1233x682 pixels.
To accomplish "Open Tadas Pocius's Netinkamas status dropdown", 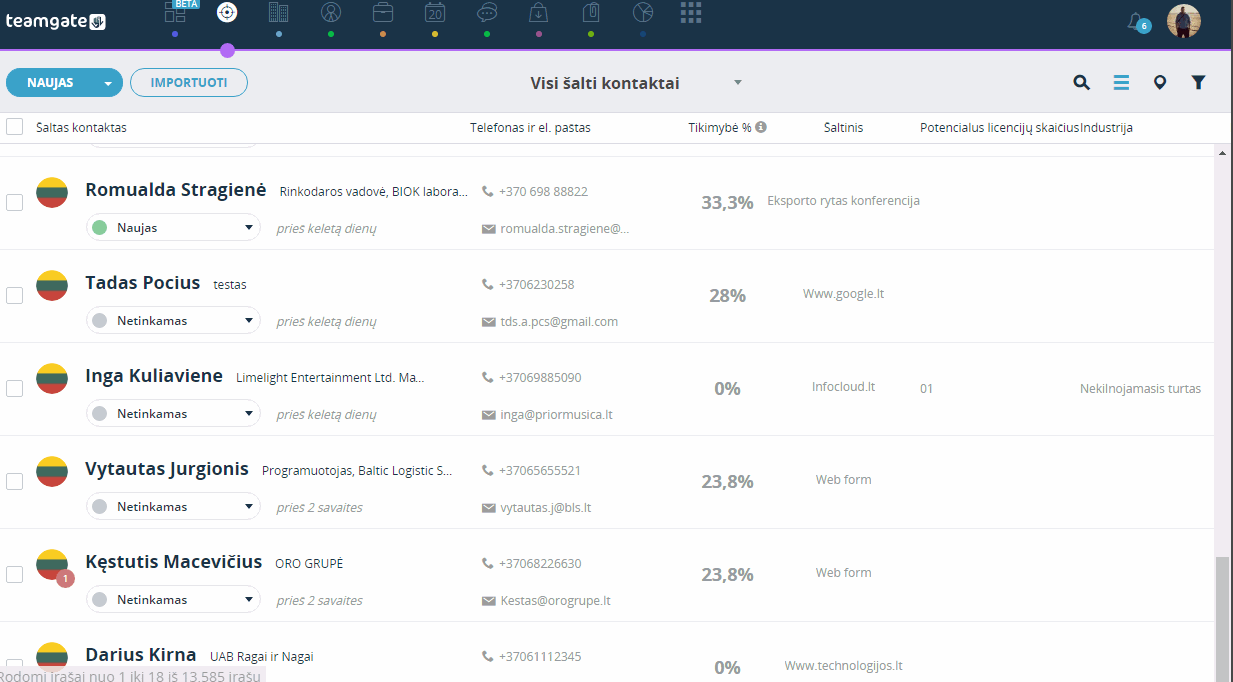I will pyautogui.click(x=173, y=321).
